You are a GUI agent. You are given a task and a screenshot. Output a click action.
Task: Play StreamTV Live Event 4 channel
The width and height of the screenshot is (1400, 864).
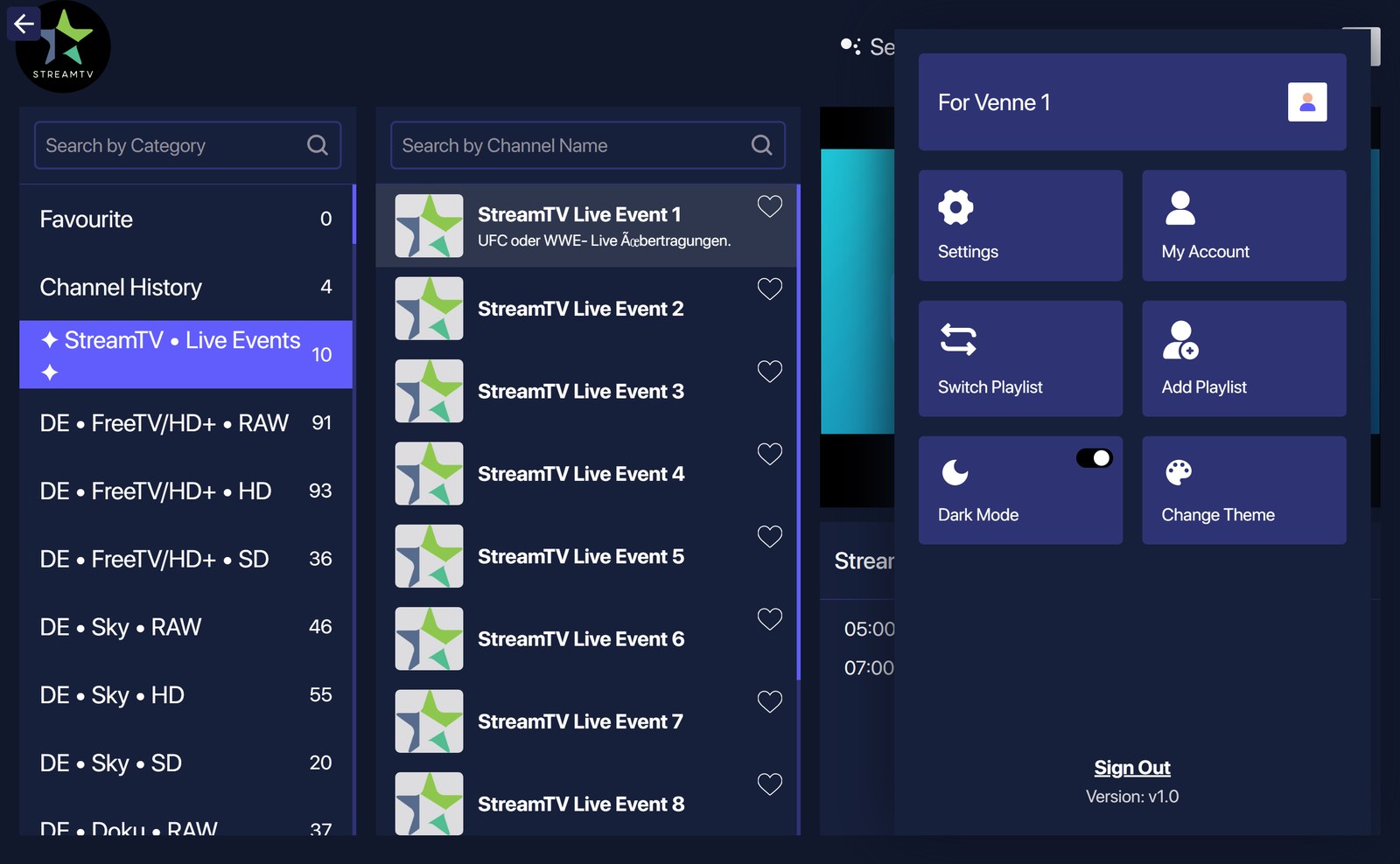pyautogui.click(x=586, y=474)
